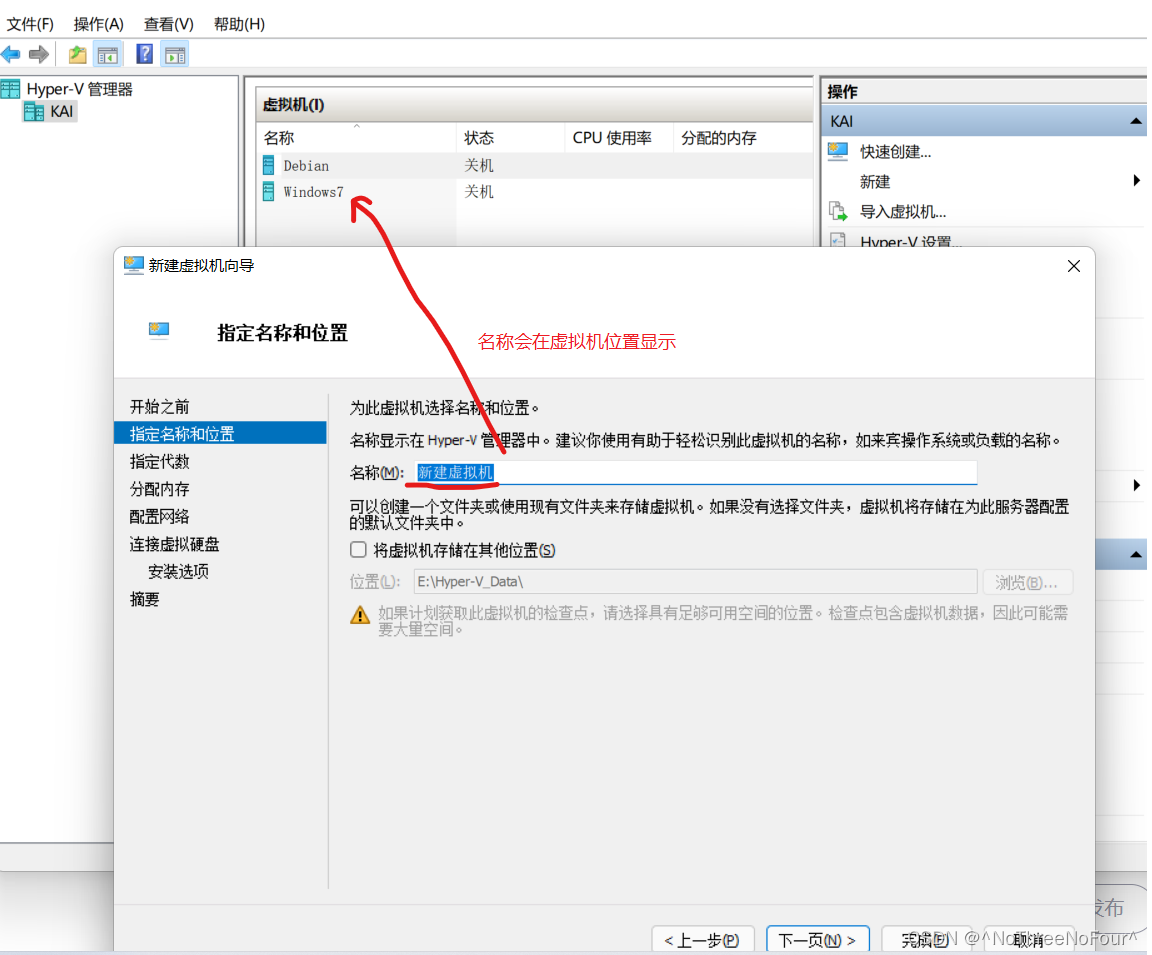Image resolution: width=1152 pixels, height=955 pixels.
Task: Enable 将虚拟机存储在其他位置 checkbox
Action: click(359, 549)
